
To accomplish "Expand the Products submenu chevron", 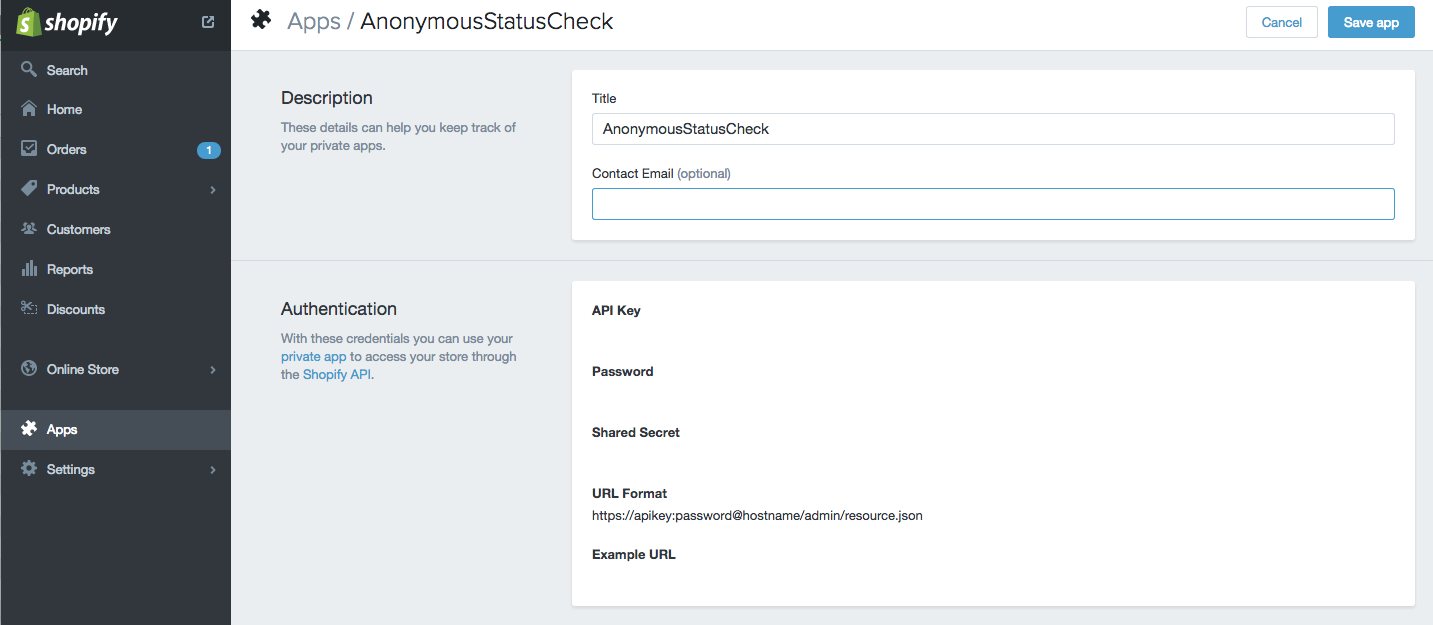I will (x=213, y=190).
